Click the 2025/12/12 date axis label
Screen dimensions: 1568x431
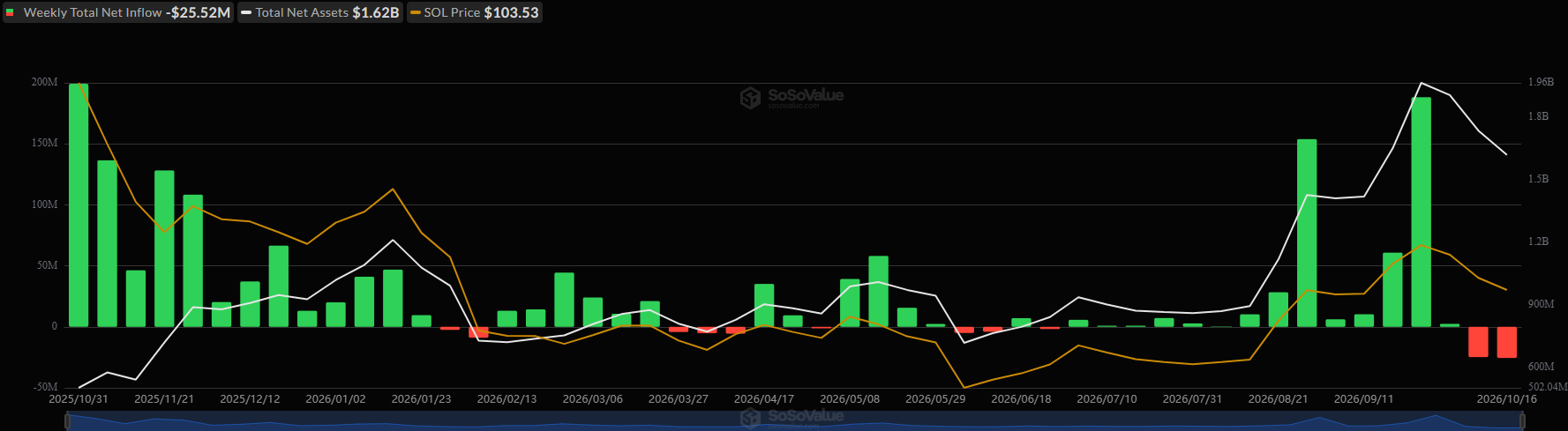tap(250, 399)
